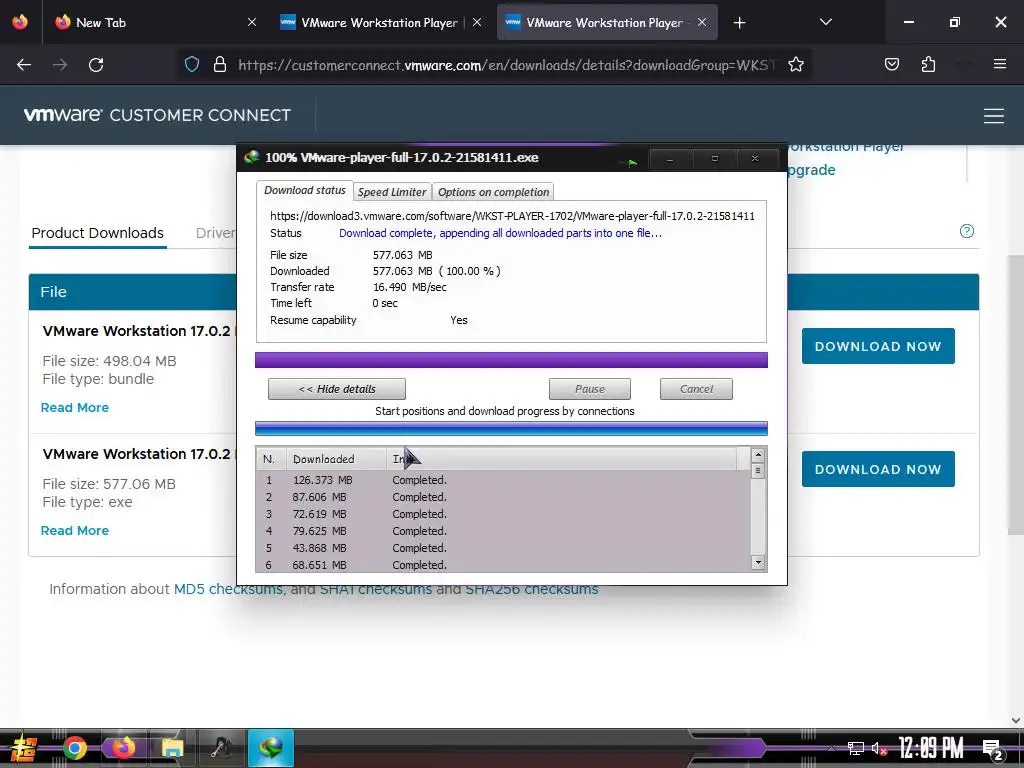Click the Hide details button

pyautogui.click(x=337, y=389)
